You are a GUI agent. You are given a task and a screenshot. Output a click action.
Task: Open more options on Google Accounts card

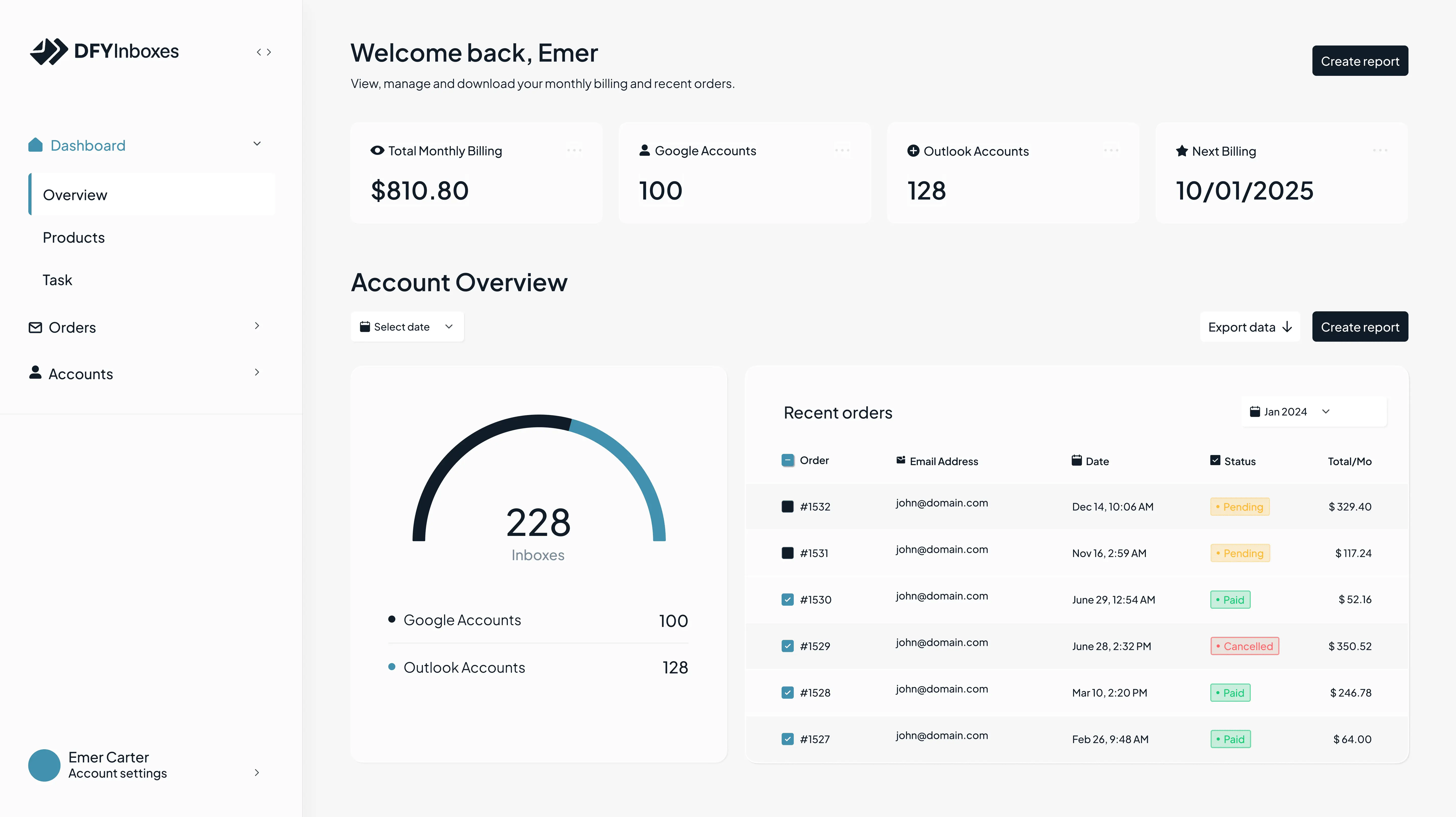tap(842, 150)
